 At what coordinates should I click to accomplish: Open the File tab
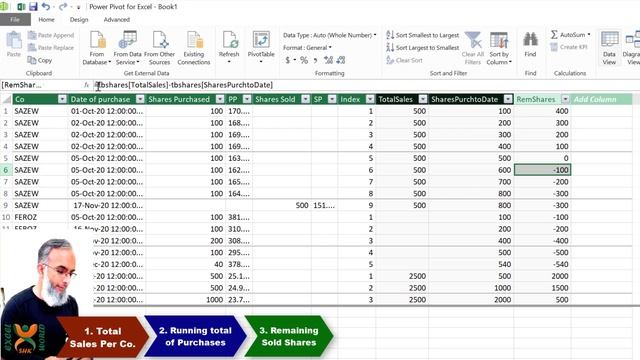pos(15,20)
